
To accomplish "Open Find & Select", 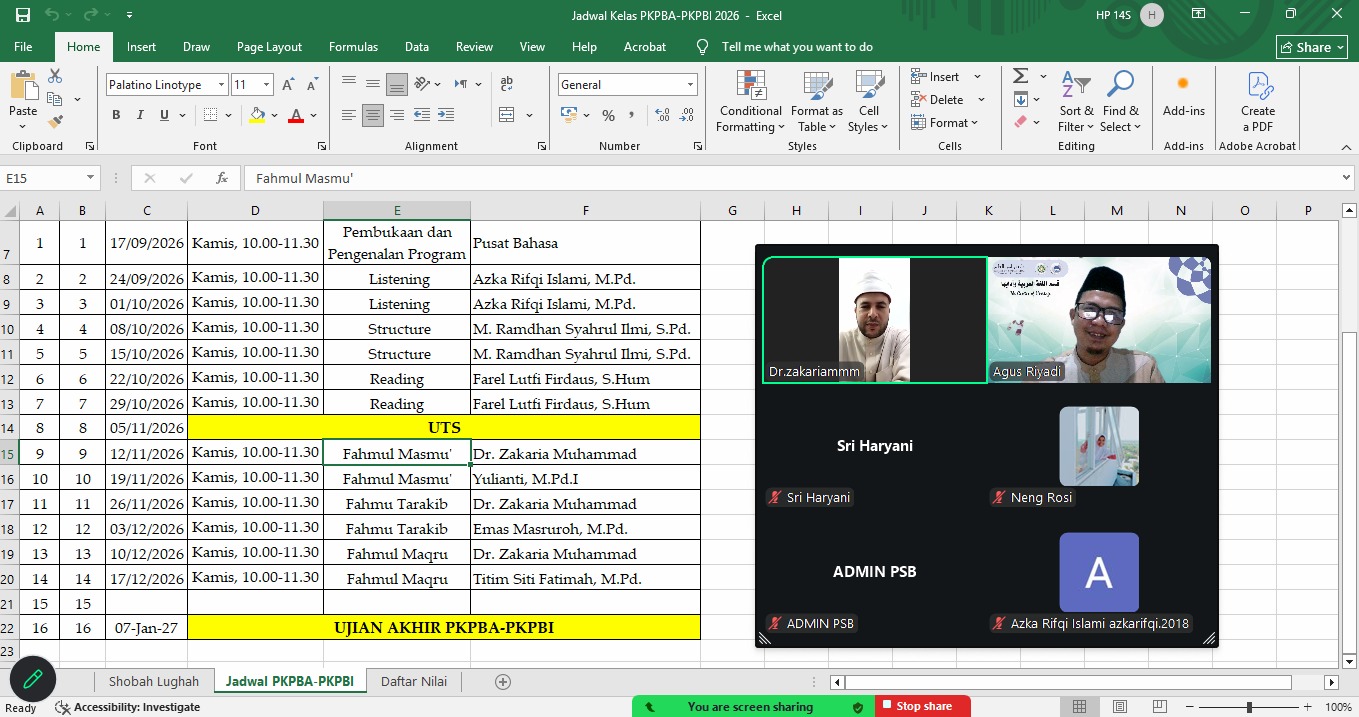I will 1121,102.
